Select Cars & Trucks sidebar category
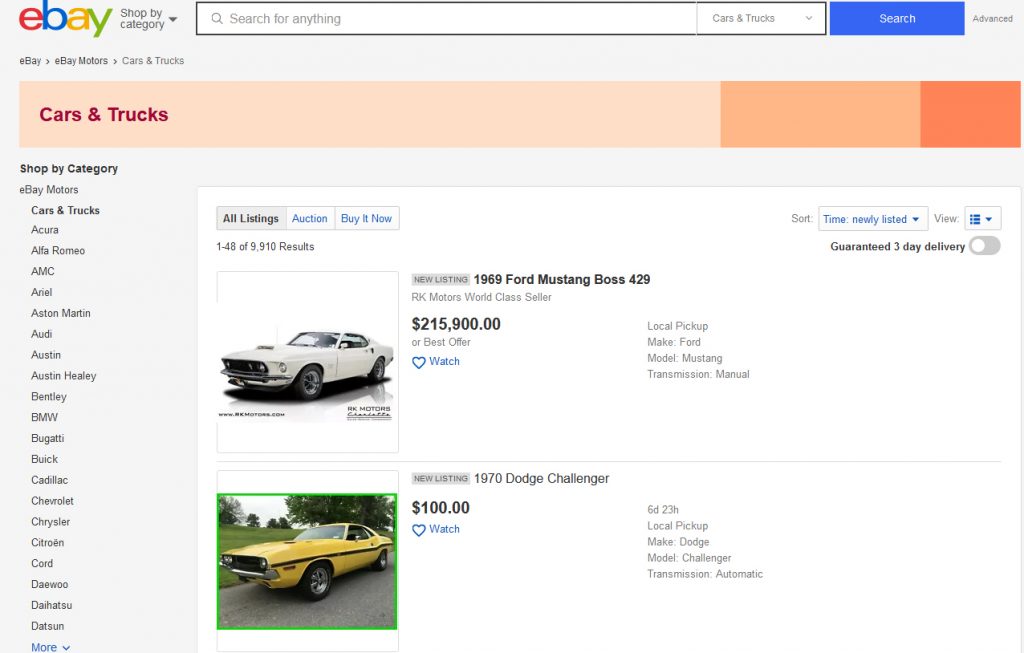The image size is (1024, 653). tap(65, 210)
